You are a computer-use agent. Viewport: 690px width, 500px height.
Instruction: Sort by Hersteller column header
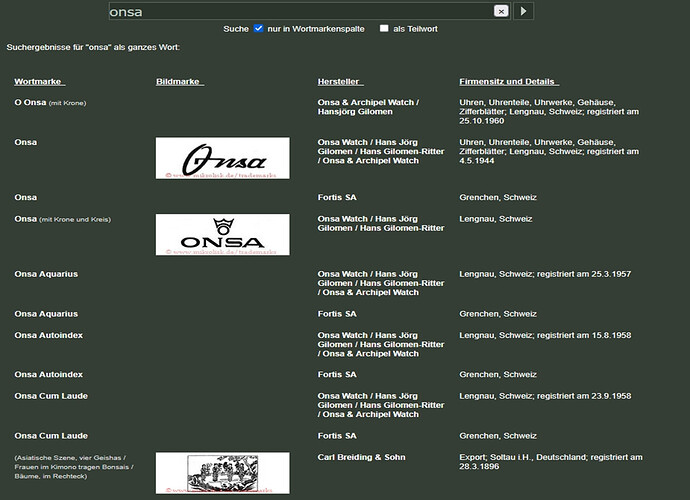(340, 80)
